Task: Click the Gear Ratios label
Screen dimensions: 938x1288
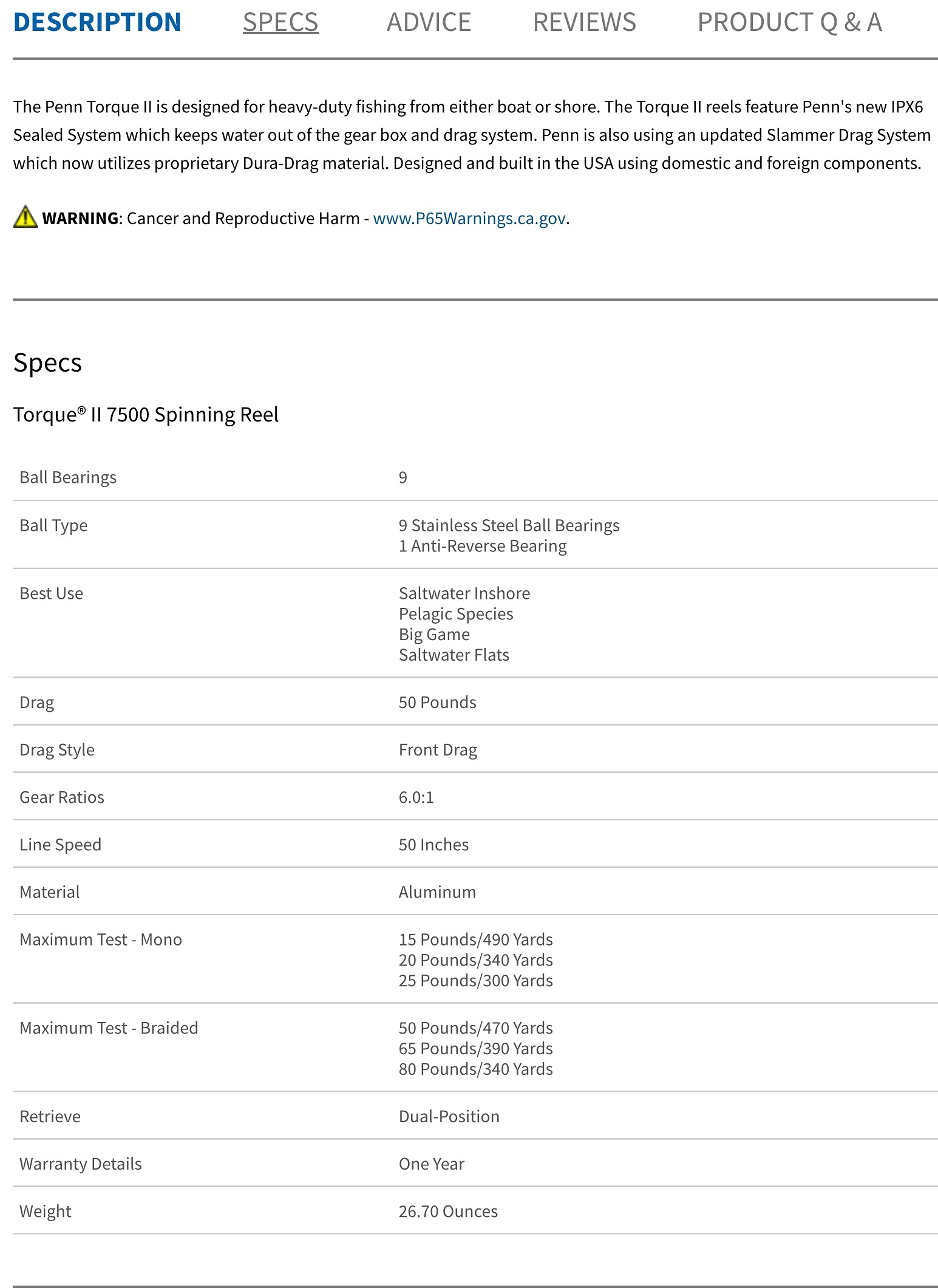Action: click(62, 797)
